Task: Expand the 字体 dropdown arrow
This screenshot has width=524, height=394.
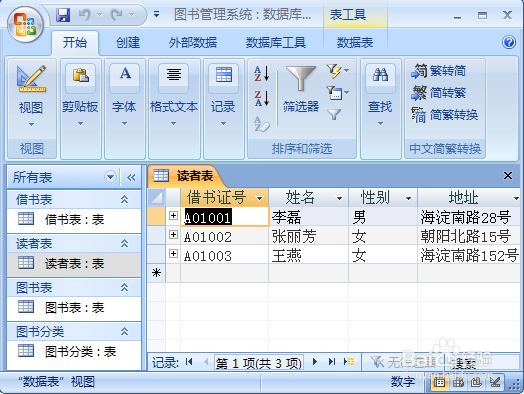Action: (124, 123)
